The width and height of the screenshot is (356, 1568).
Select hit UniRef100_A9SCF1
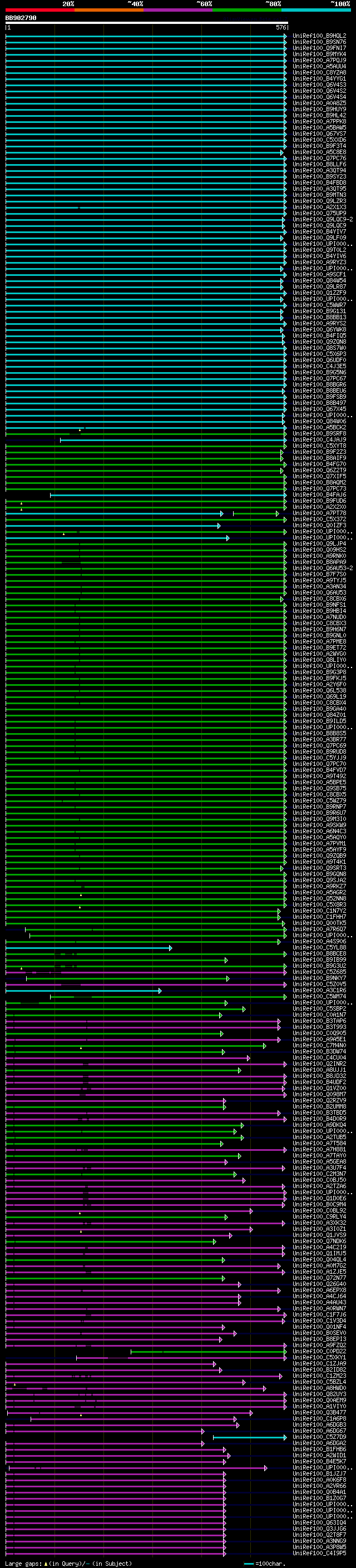tap(319, 275)
